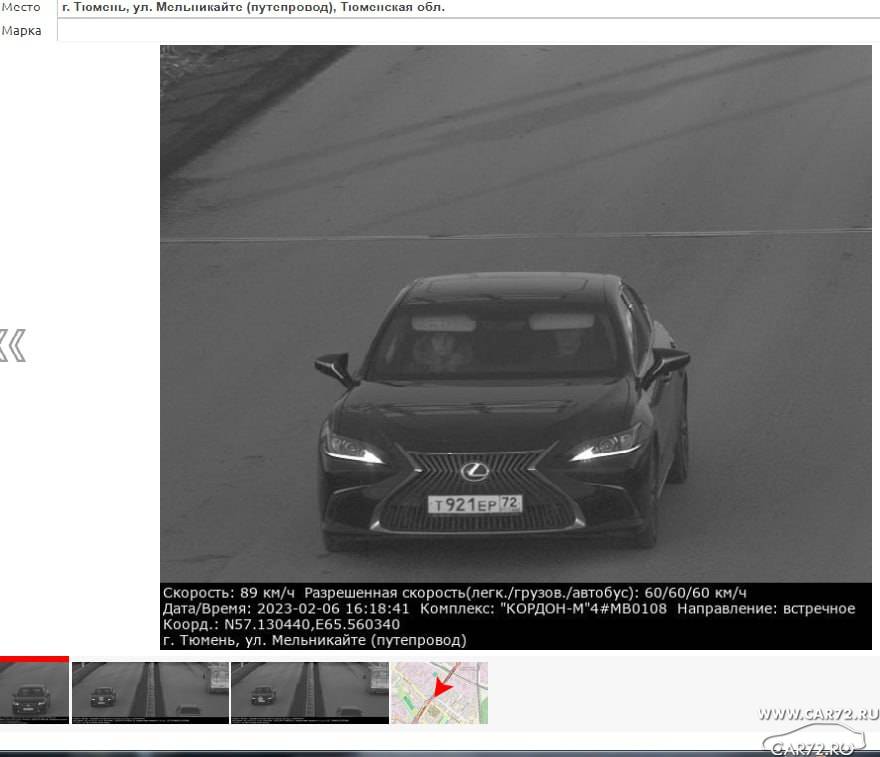Image resolution: width=880 pixels, height=757 pixels.
Task: Click the Место label
Action: coord(21,7)
